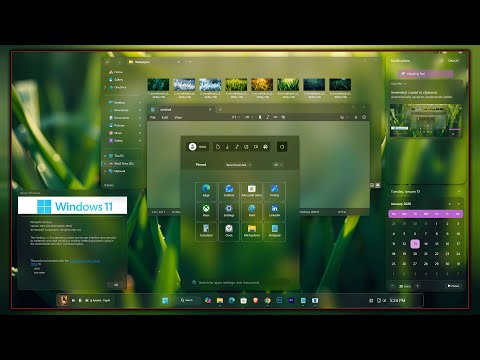The width and height of the screenshot is (480, 360).
Task: Click OK in About Windows dialog
Action: point(116,285)
